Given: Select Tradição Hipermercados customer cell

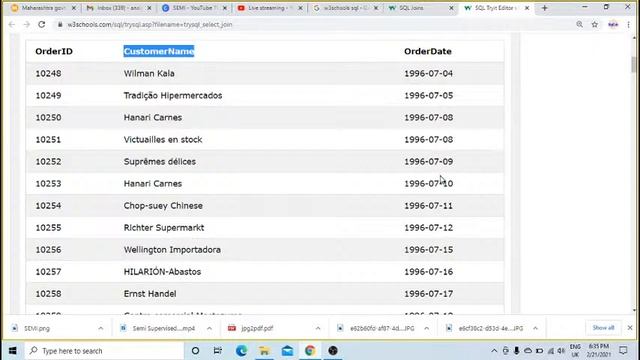Looking at the screenshot, I should click(173, 96).
